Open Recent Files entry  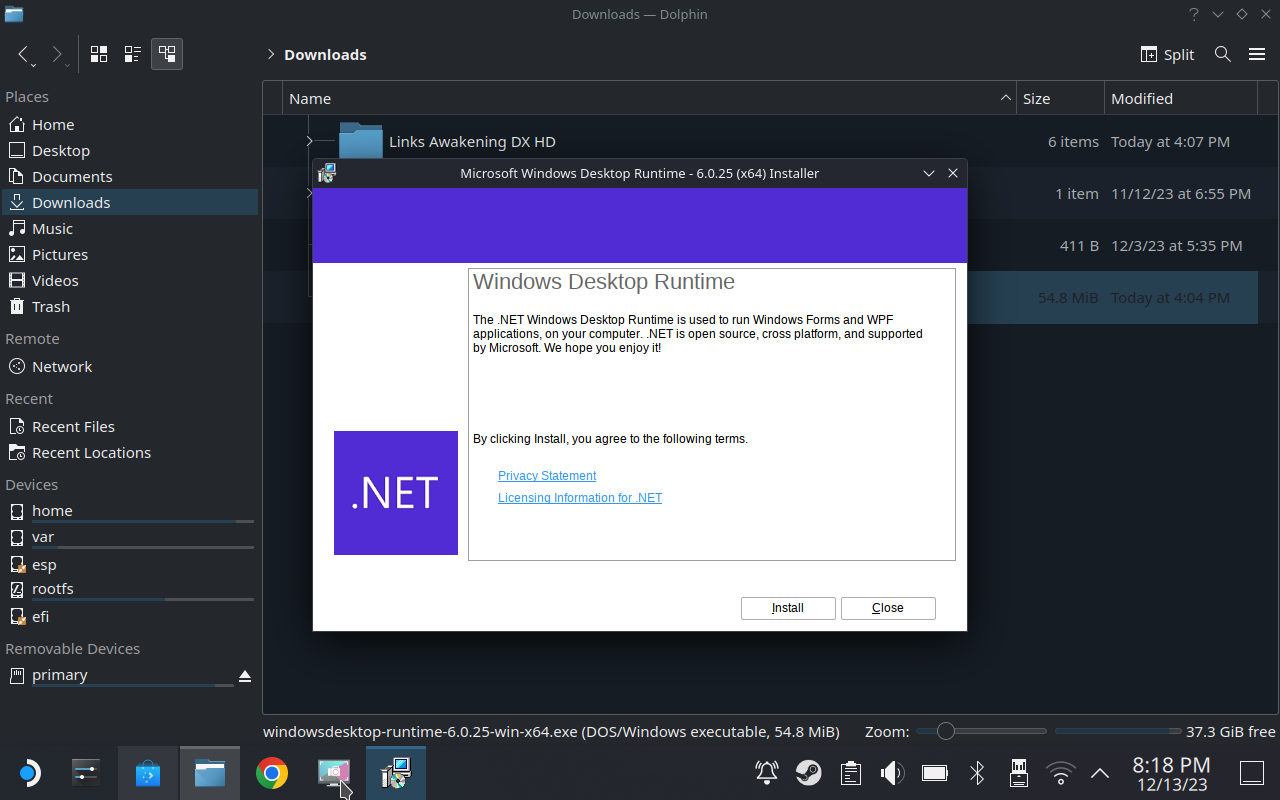(130, 427)
